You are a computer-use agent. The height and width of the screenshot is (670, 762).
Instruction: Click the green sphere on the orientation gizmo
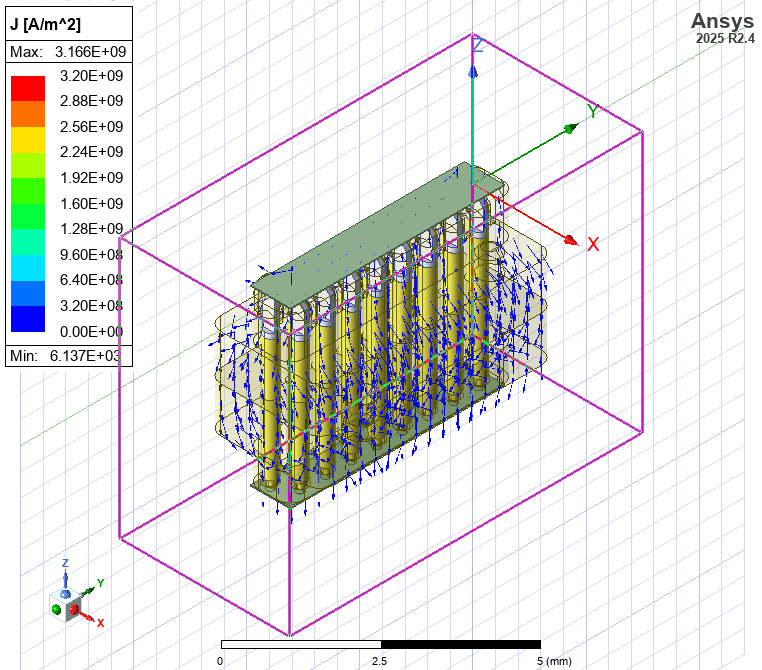(56, 609)
